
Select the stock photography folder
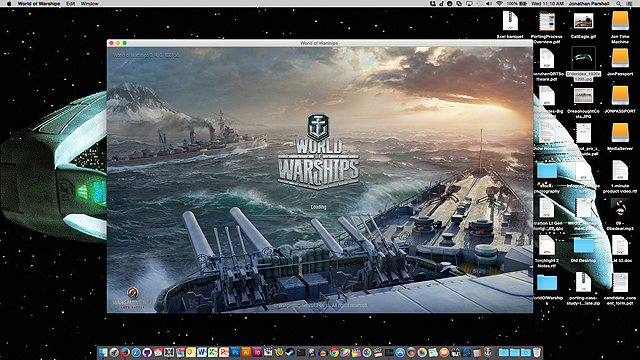[x=547, y=171]
